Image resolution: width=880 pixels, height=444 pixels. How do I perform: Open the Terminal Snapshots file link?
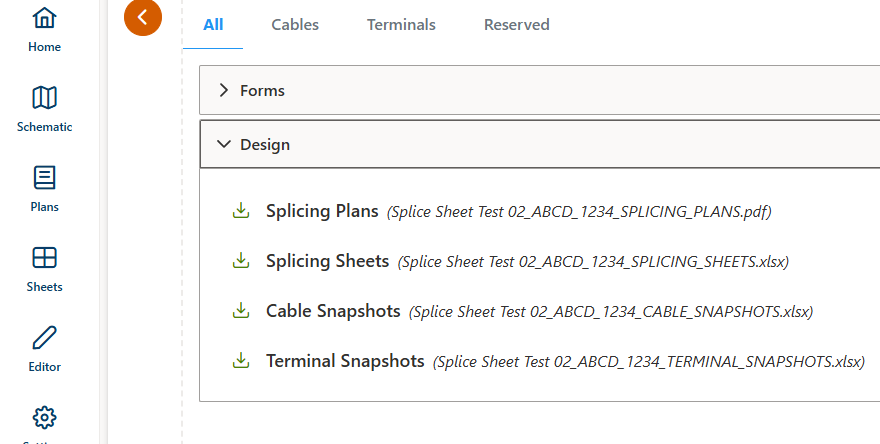345,361
